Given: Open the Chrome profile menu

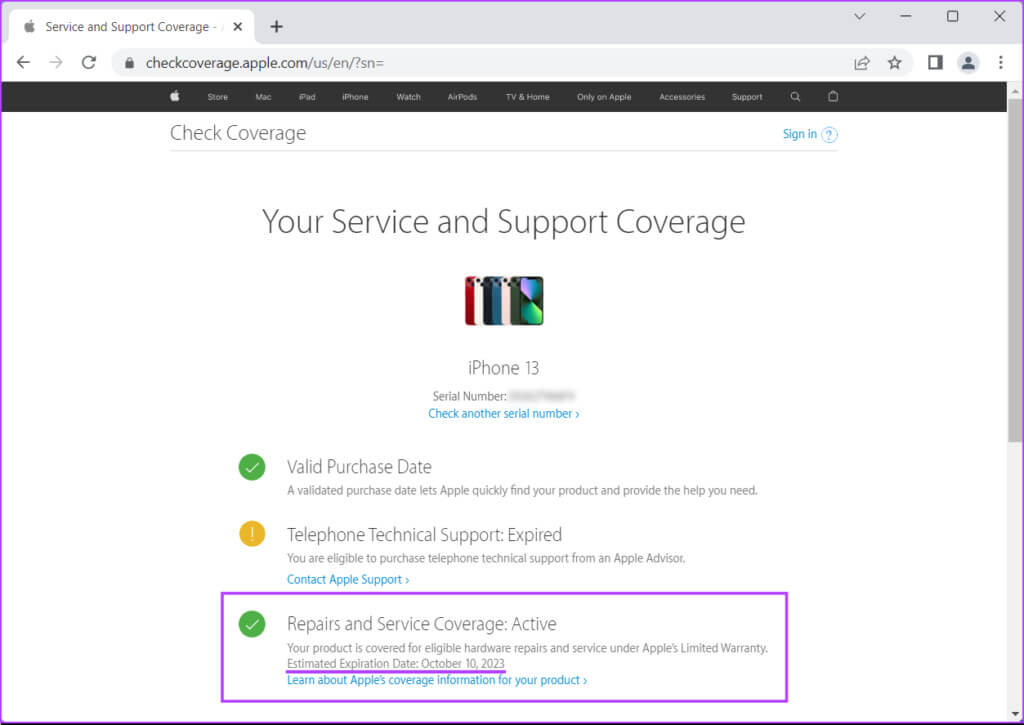Looking at the screenshot, I should click(968, 63).
